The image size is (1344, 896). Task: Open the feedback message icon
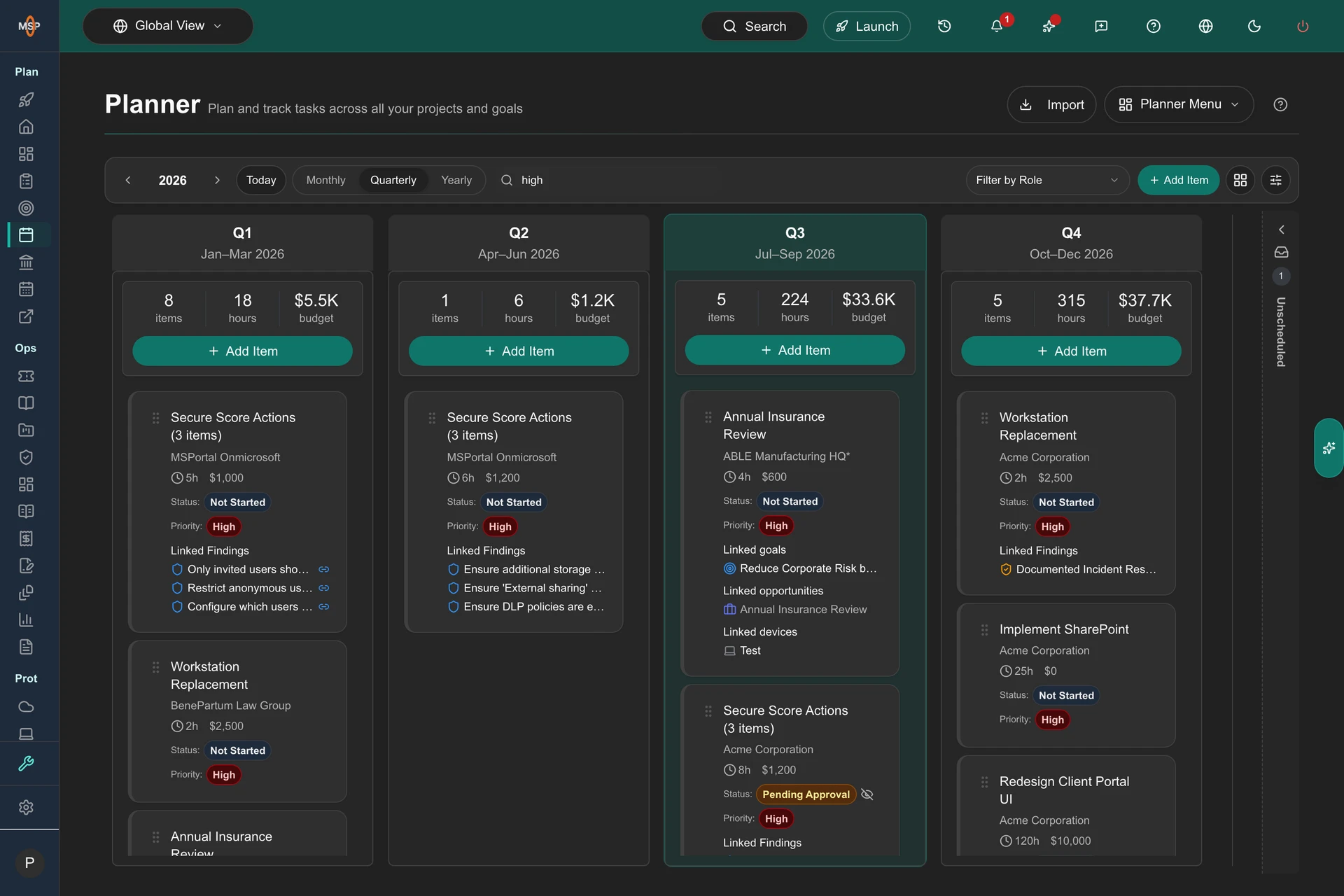click(x=1101, y=26)
